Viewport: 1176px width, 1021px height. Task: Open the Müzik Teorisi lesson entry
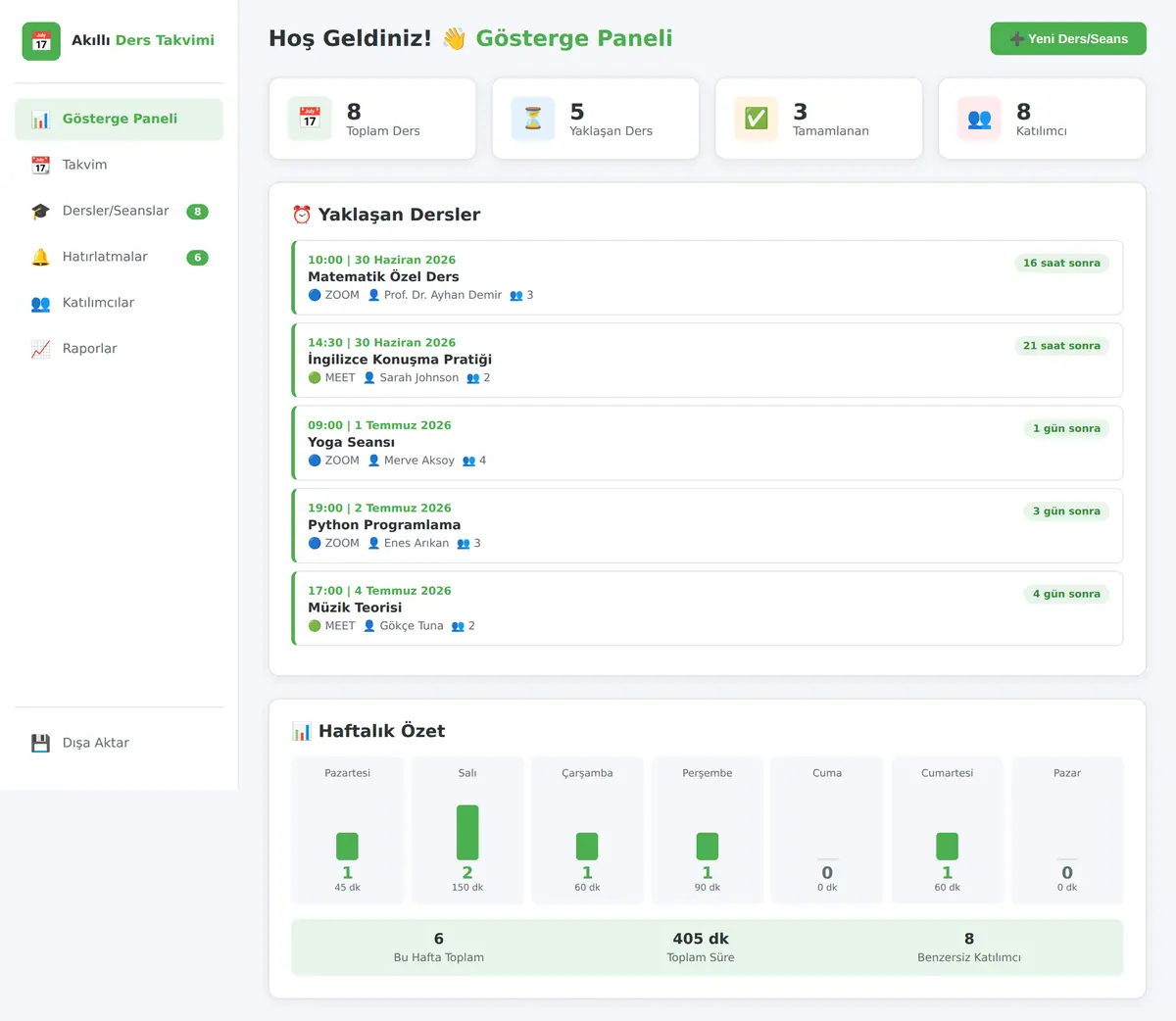pos(707,608)
